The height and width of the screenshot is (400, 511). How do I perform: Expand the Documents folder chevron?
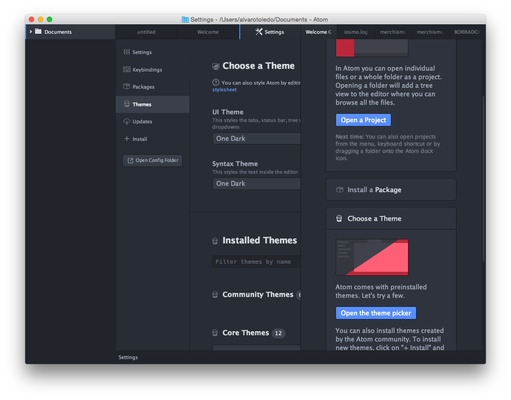31,32
